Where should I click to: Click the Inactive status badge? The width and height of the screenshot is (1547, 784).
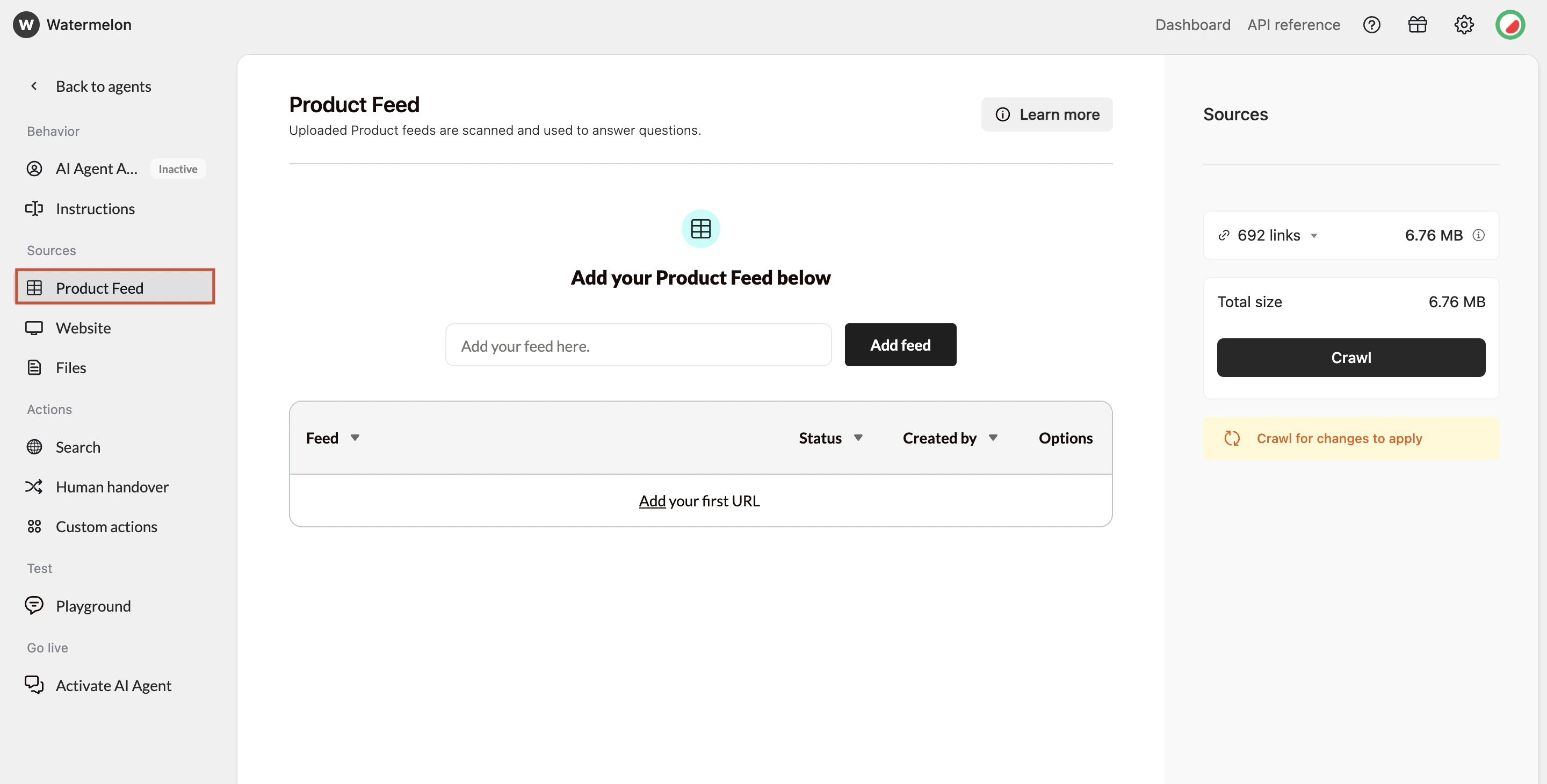(x=178, y=169)
